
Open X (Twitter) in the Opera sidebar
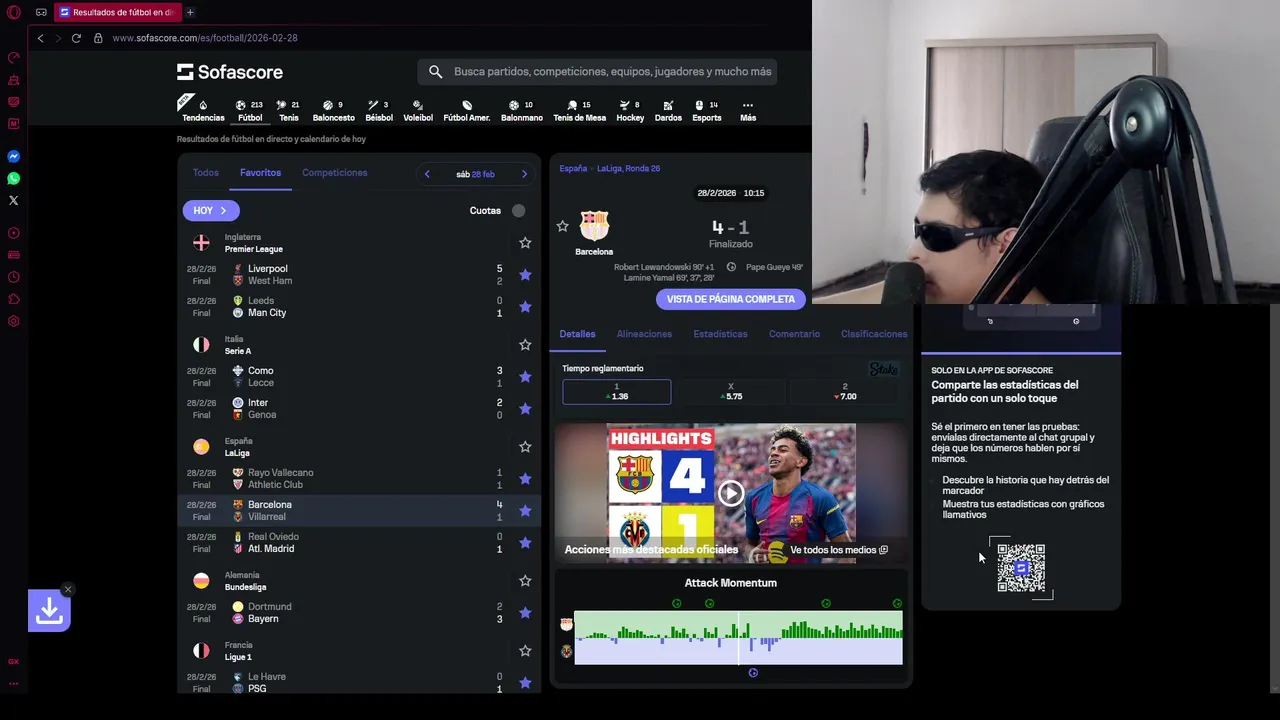(13, 201)
